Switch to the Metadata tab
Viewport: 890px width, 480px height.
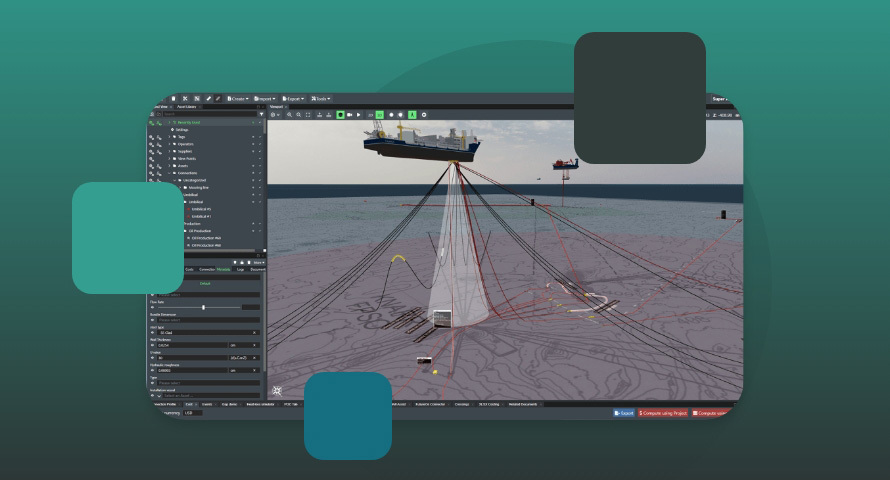223,269
